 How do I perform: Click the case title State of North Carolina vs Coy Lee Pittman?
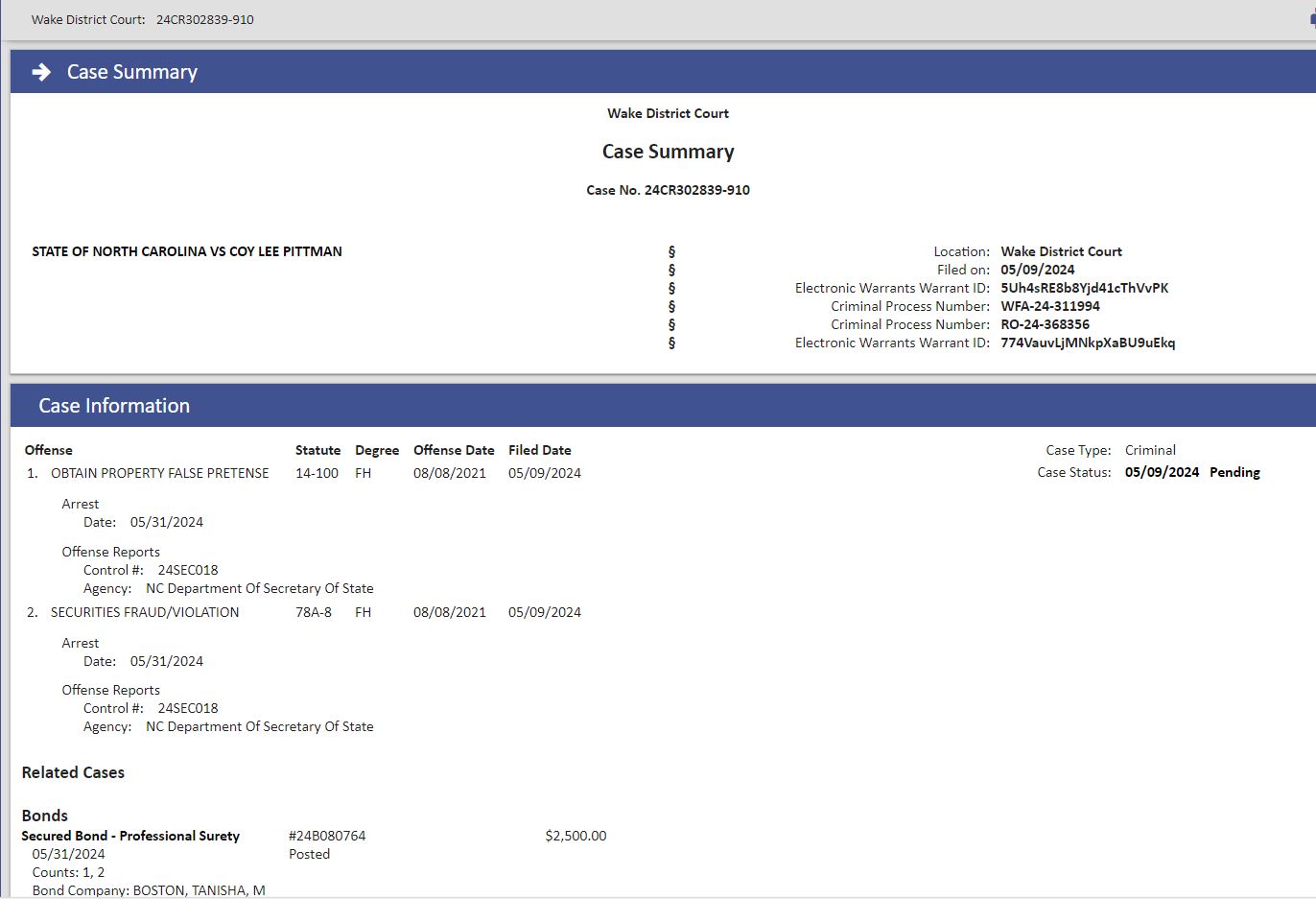click(187, 251)
